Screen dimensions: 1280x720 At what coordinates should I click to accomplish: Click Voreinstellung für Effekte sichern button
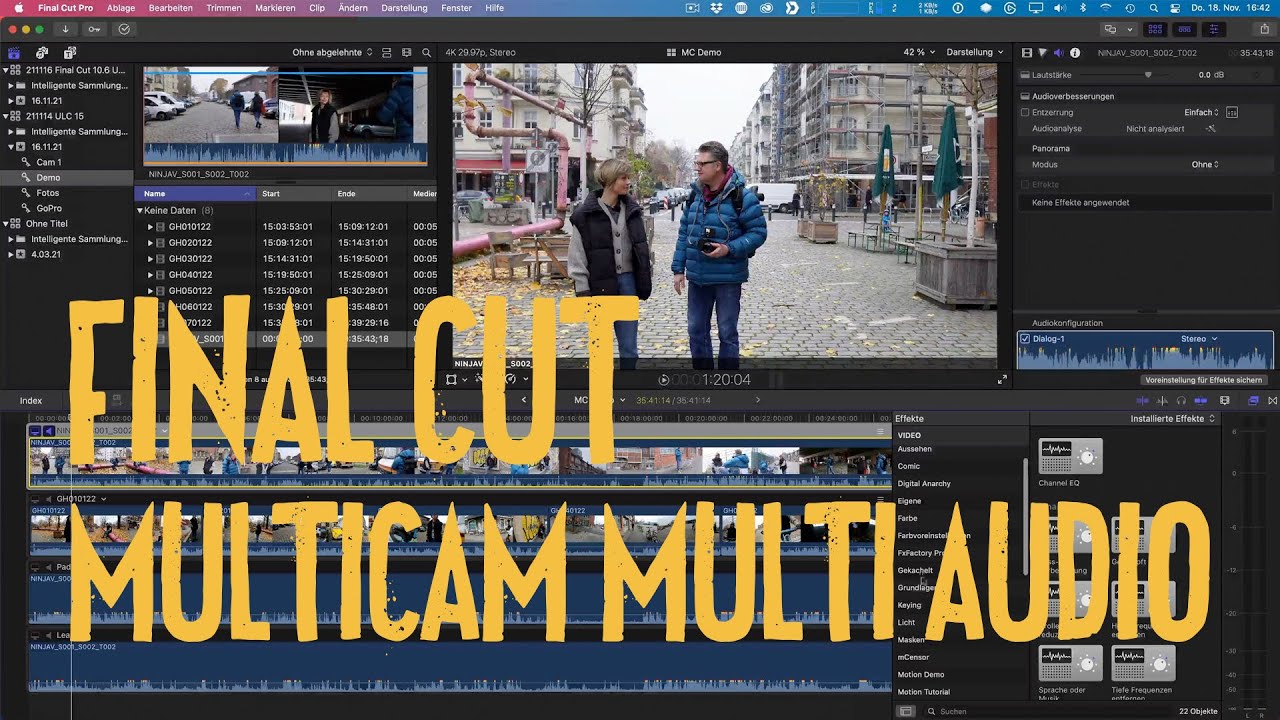click(x=1203, y=380)
